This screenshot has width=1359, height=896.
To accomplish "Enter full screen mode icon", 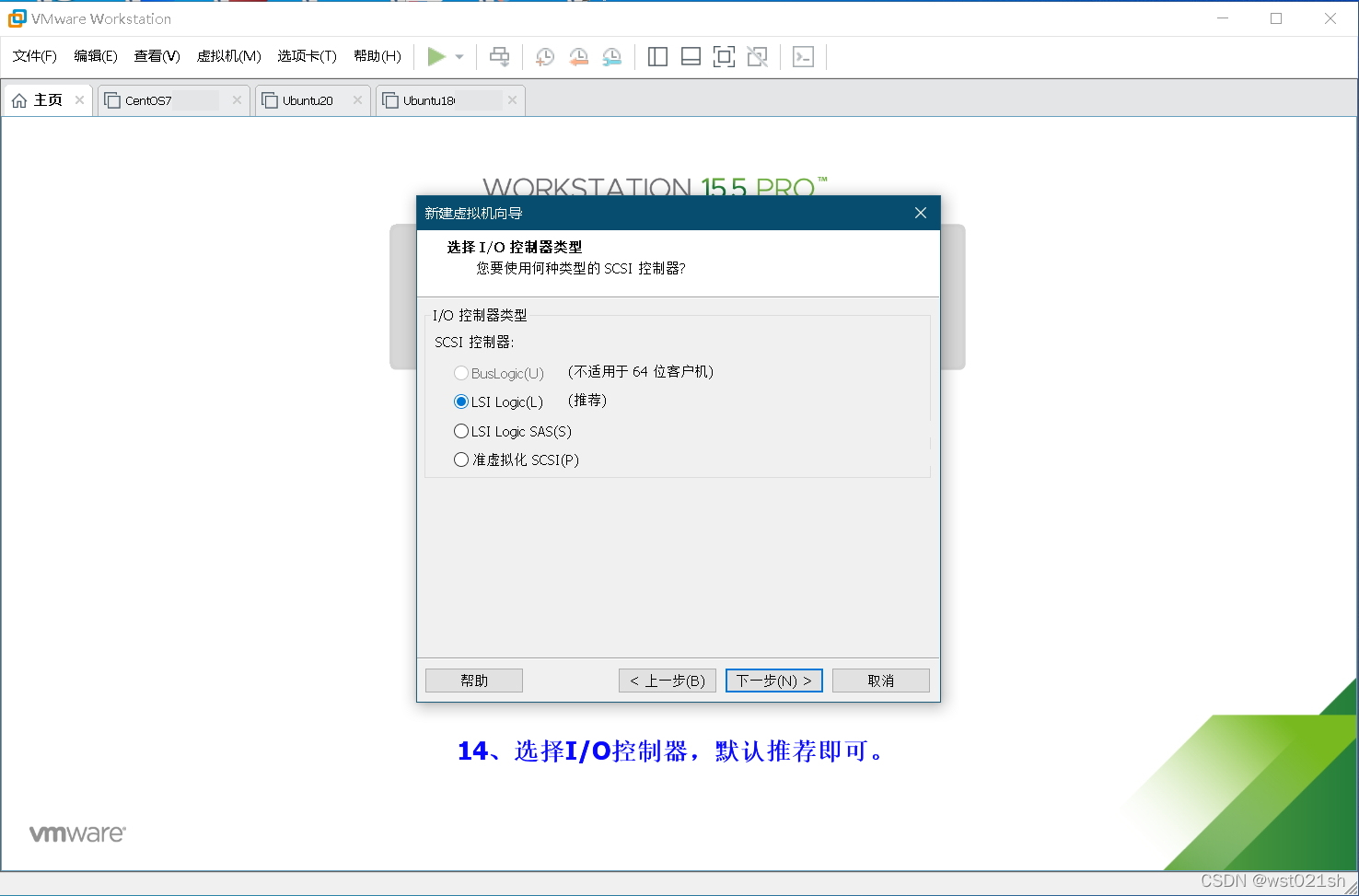I will click(x=724, y=57).
